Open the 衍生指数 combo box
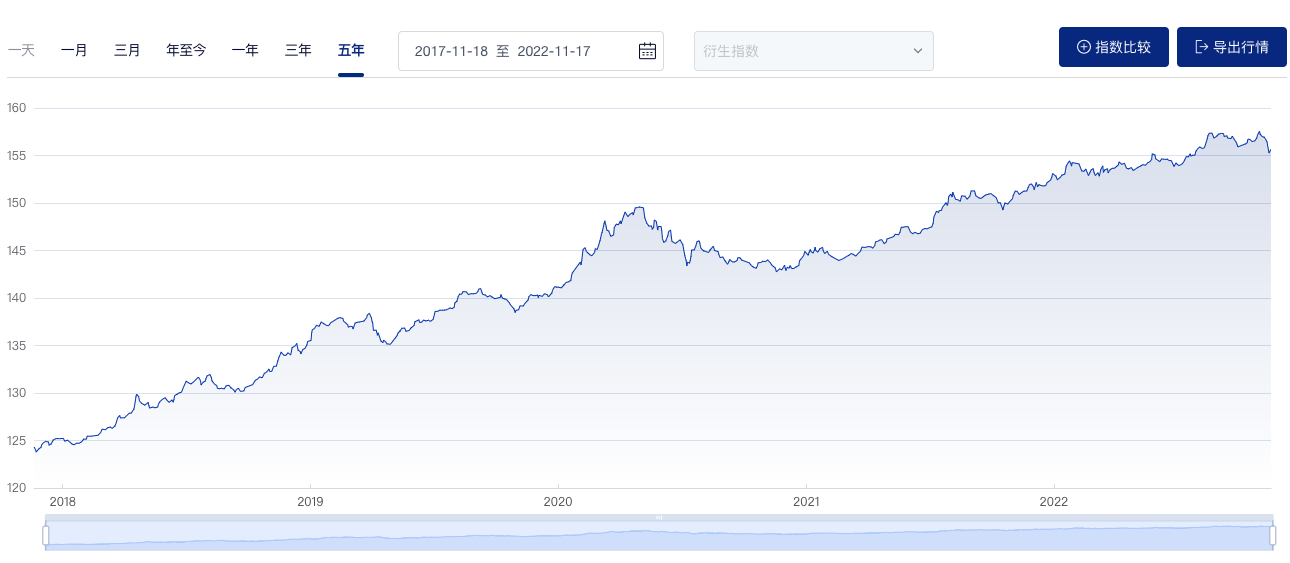Viewport: 1290px width, 563px height. (814, 51)
